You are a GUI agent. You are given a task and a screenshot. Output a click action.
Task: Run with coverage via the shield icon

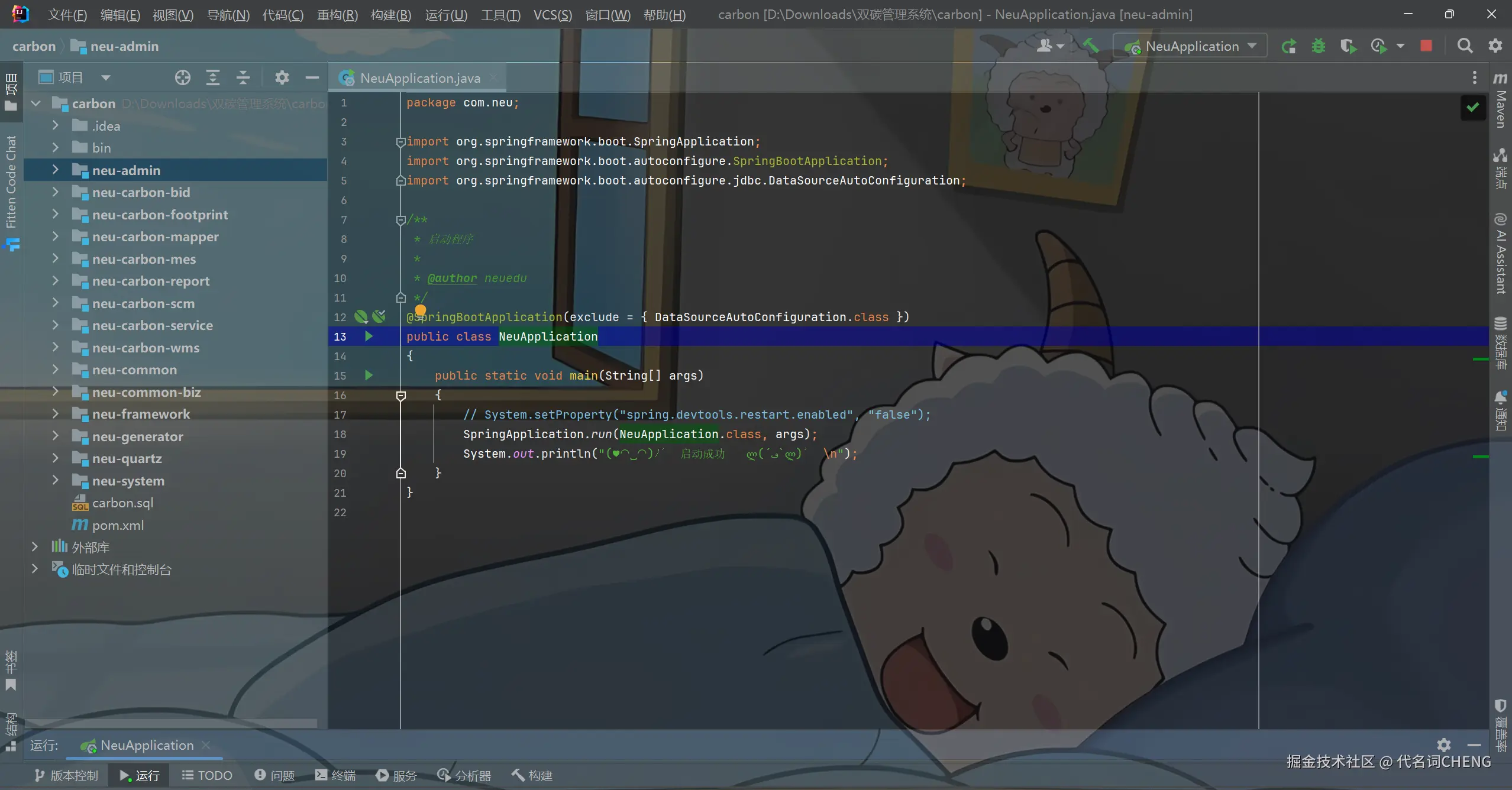pos(1348,46)
